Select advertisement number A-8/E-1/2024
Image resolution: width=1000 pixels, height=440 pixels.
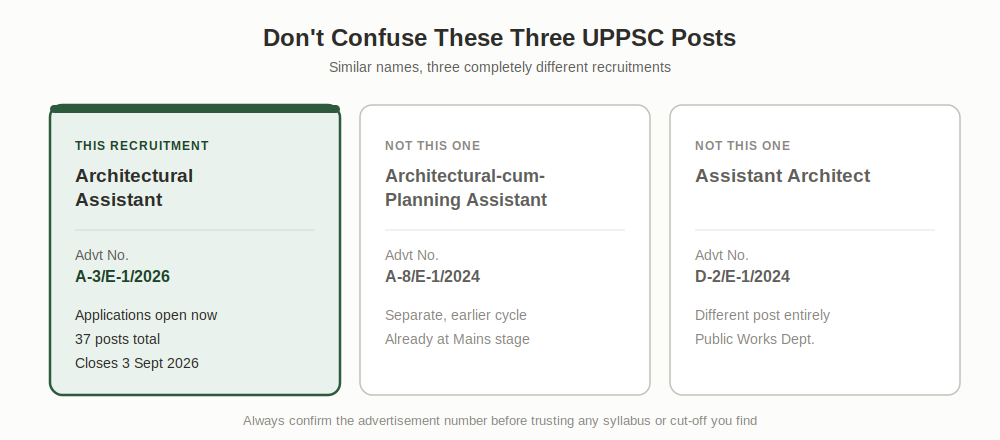coord(432,277)
